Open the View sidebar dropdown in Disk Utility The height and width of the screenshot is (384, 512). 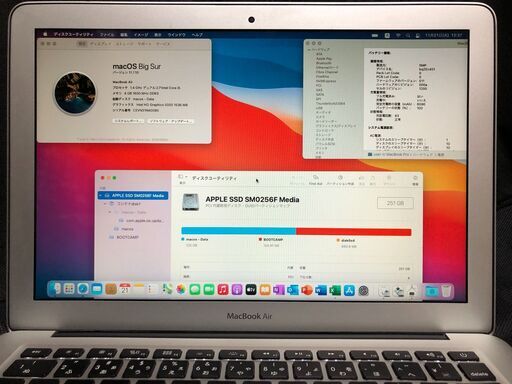click(x=182, y=178)
